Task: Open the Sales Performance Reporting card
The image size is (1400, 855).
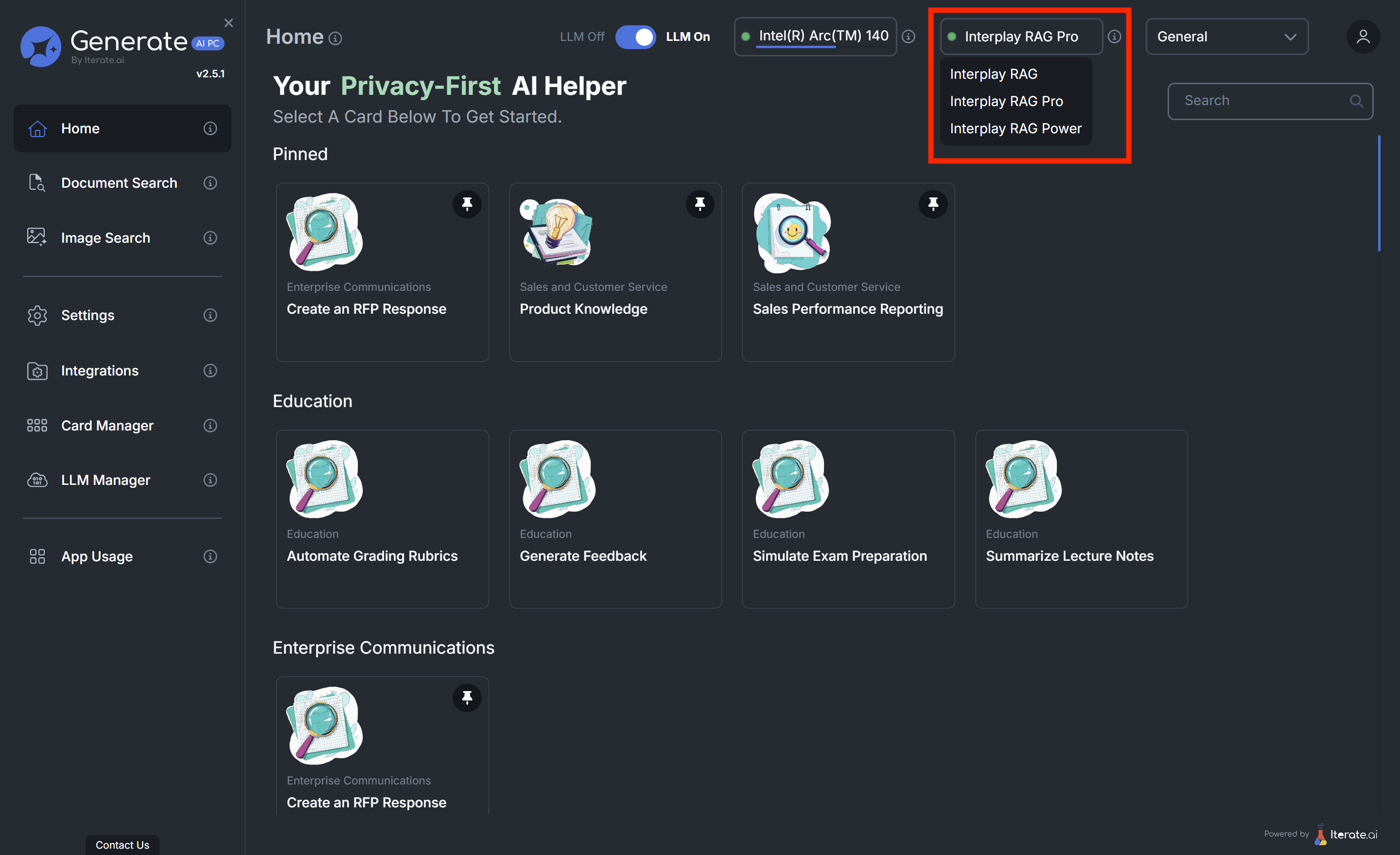Action: 848,272
